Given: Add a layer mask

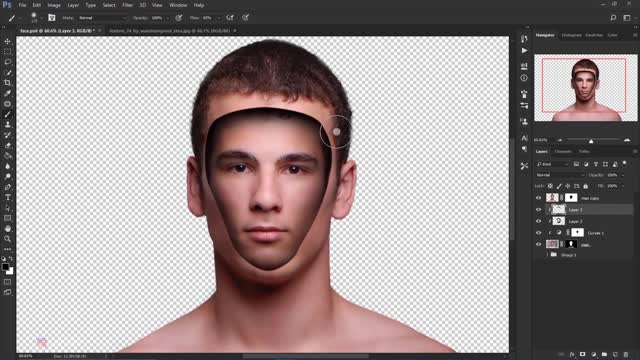Looking at the screenshot, I should [x=582, y=354].
